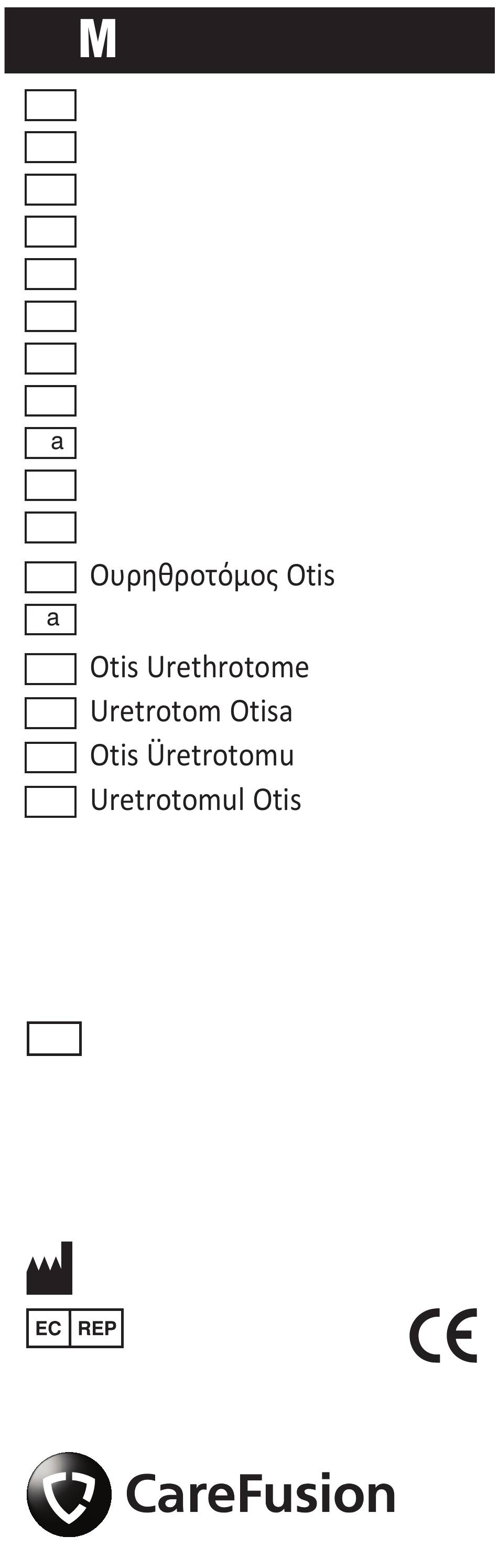
Task: Click the factory manufacturer symbol
Action: click(x=49, y=1268)
